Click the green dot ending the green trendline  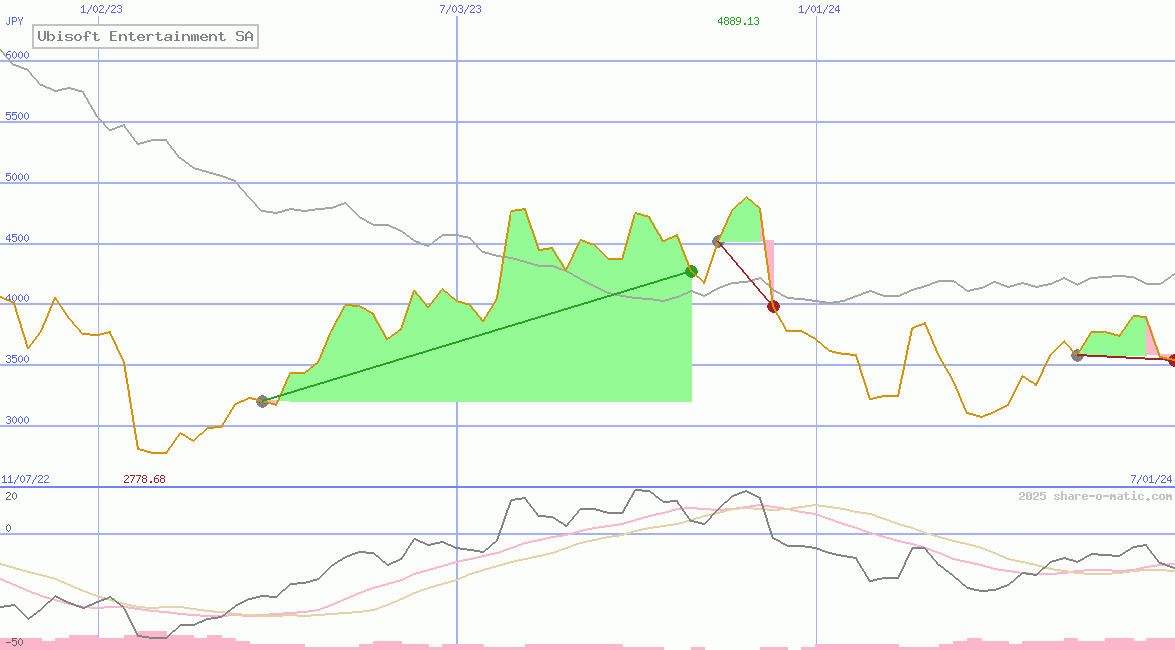coord(691,271)
